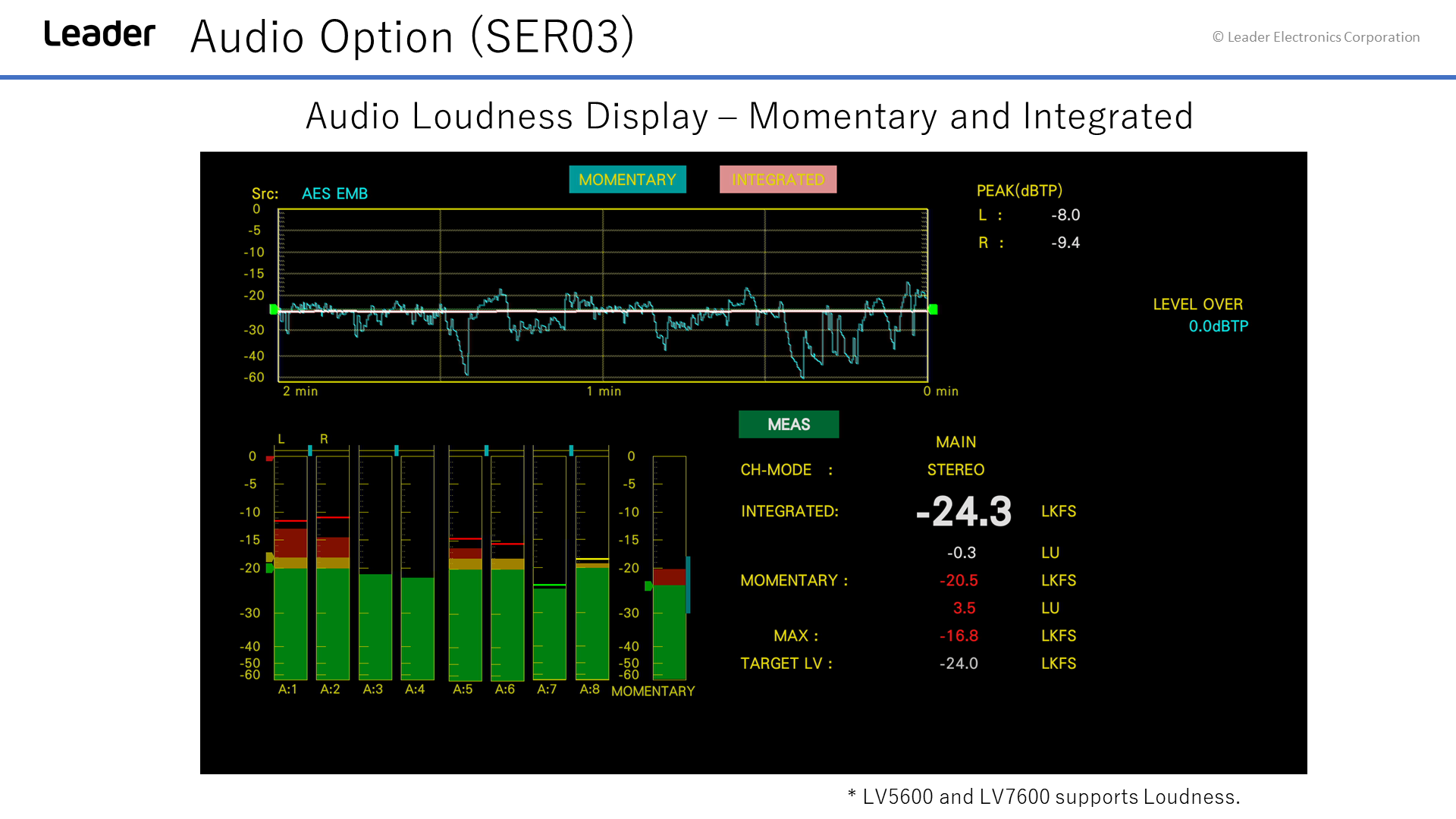Click the LV5600 and LV7600 footnote

pos(1043,797)
